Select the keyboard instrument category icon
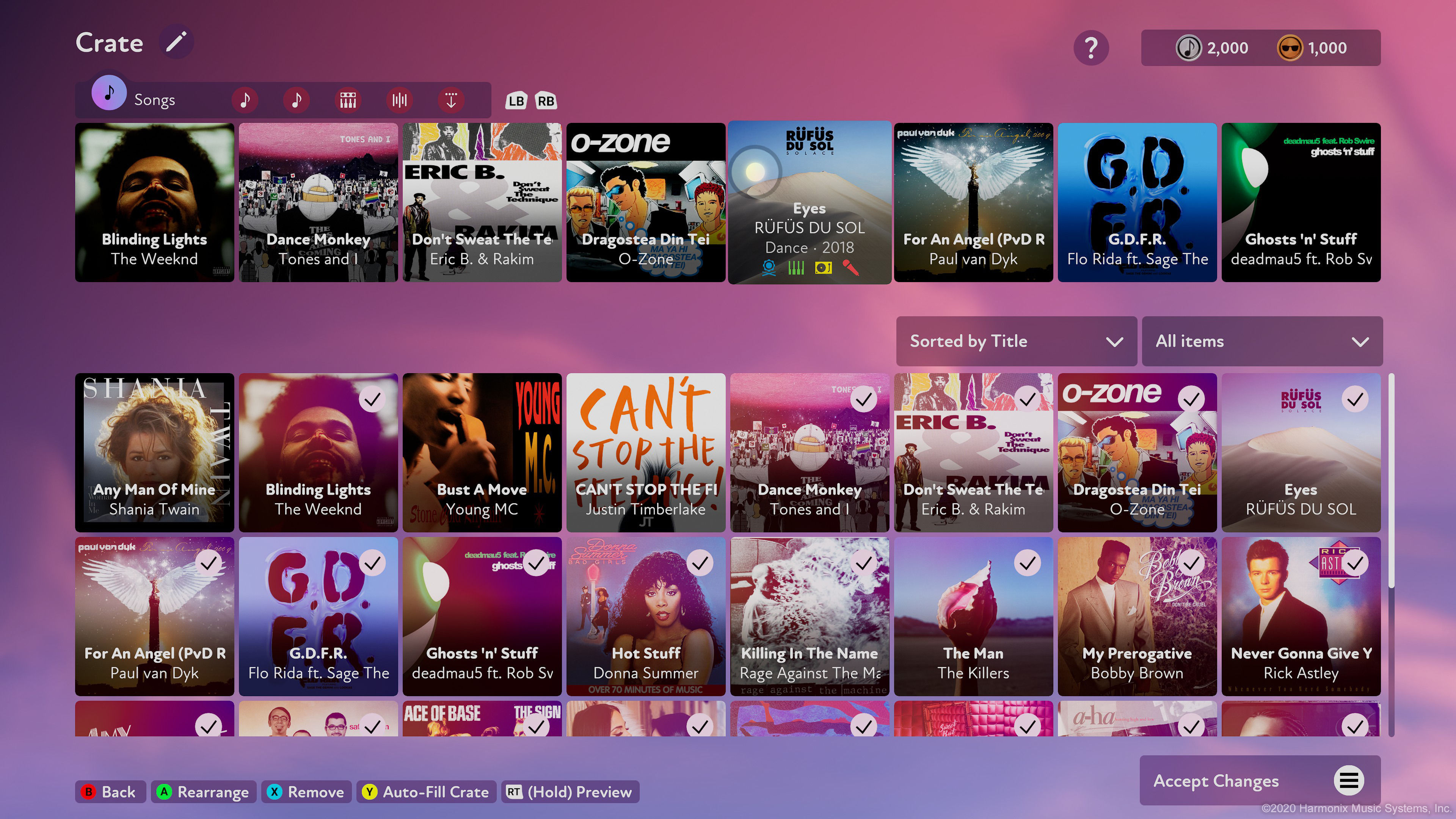Viewport: 1456px width, 819px height. click(x=348, y=100)
